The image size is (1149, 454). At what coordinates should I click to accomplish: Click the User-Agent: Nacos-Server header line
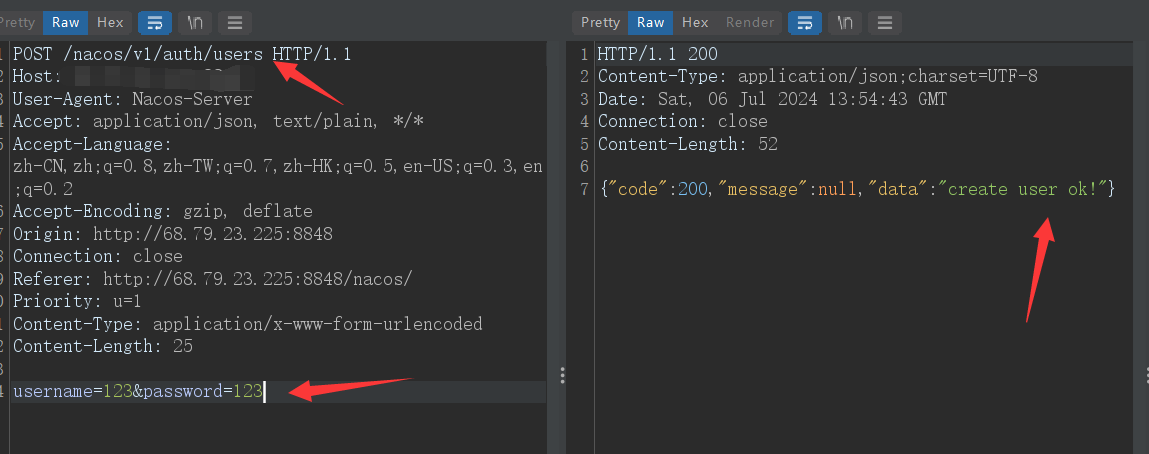tap(133, 100)
